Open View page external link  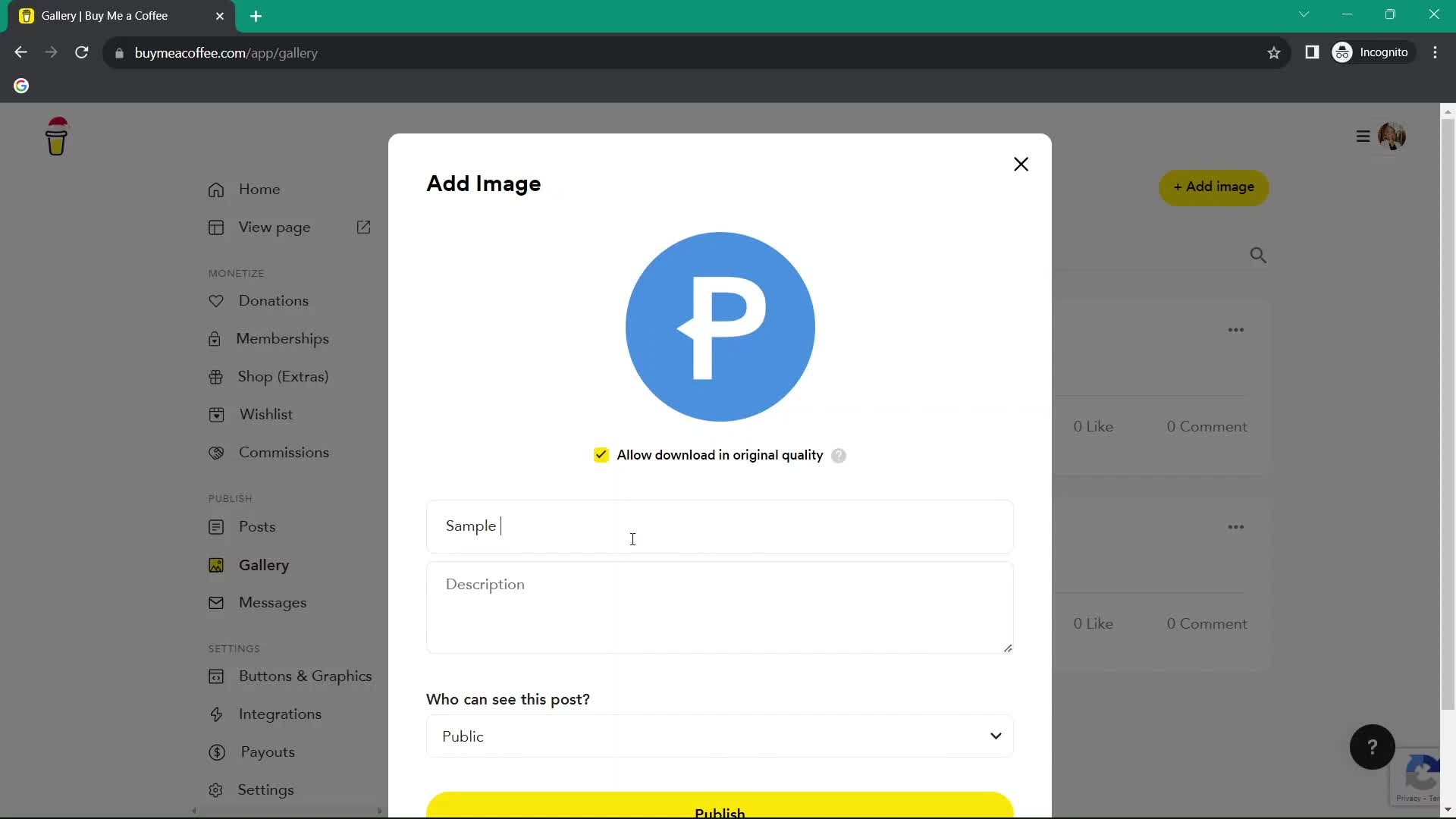363,227
